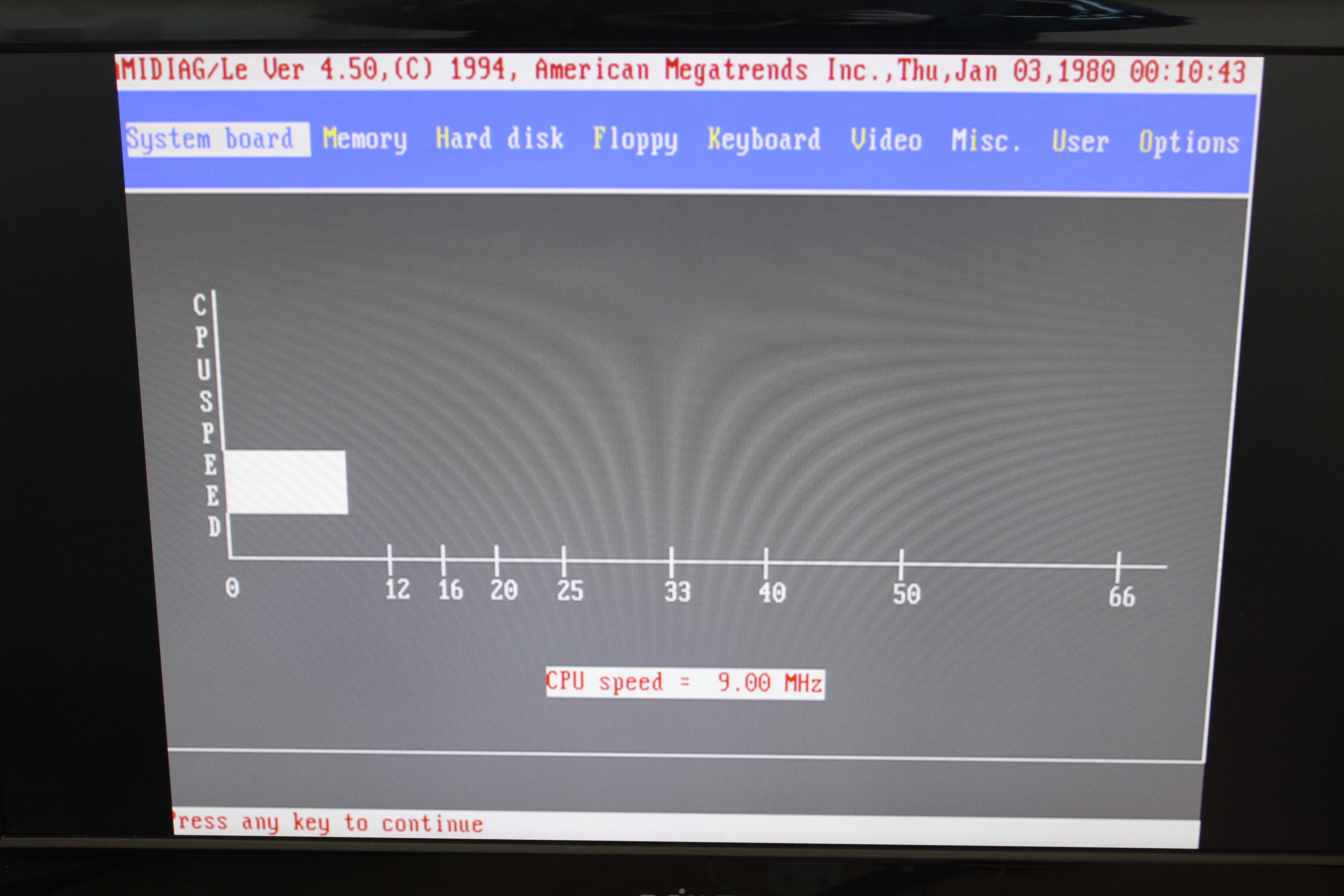Open the System board menu

pyautogui.click(x=218, y=139)
